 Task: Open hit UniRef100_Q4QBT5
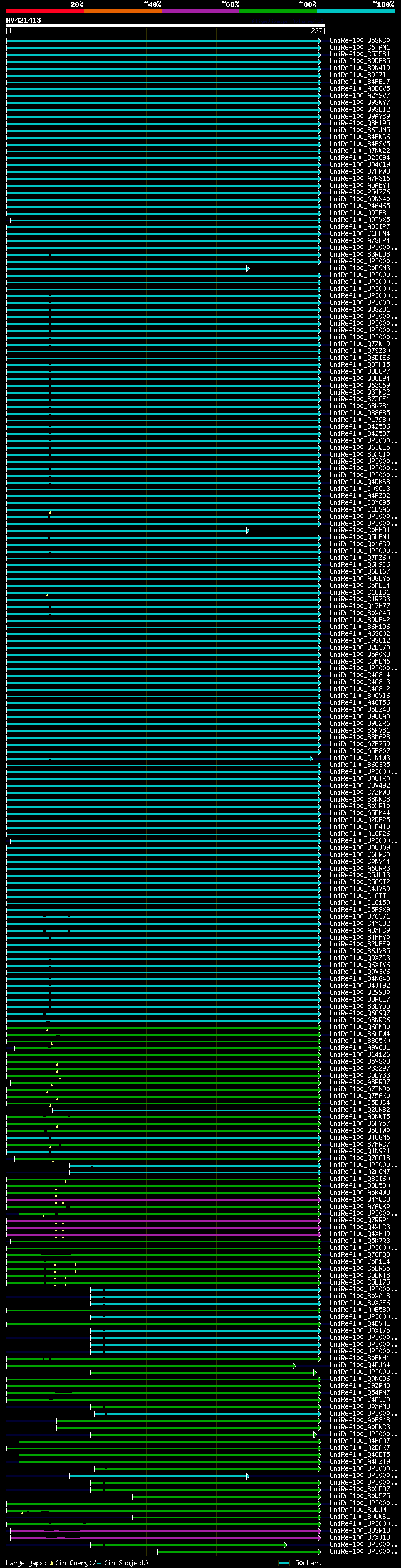coord(360,1455)
